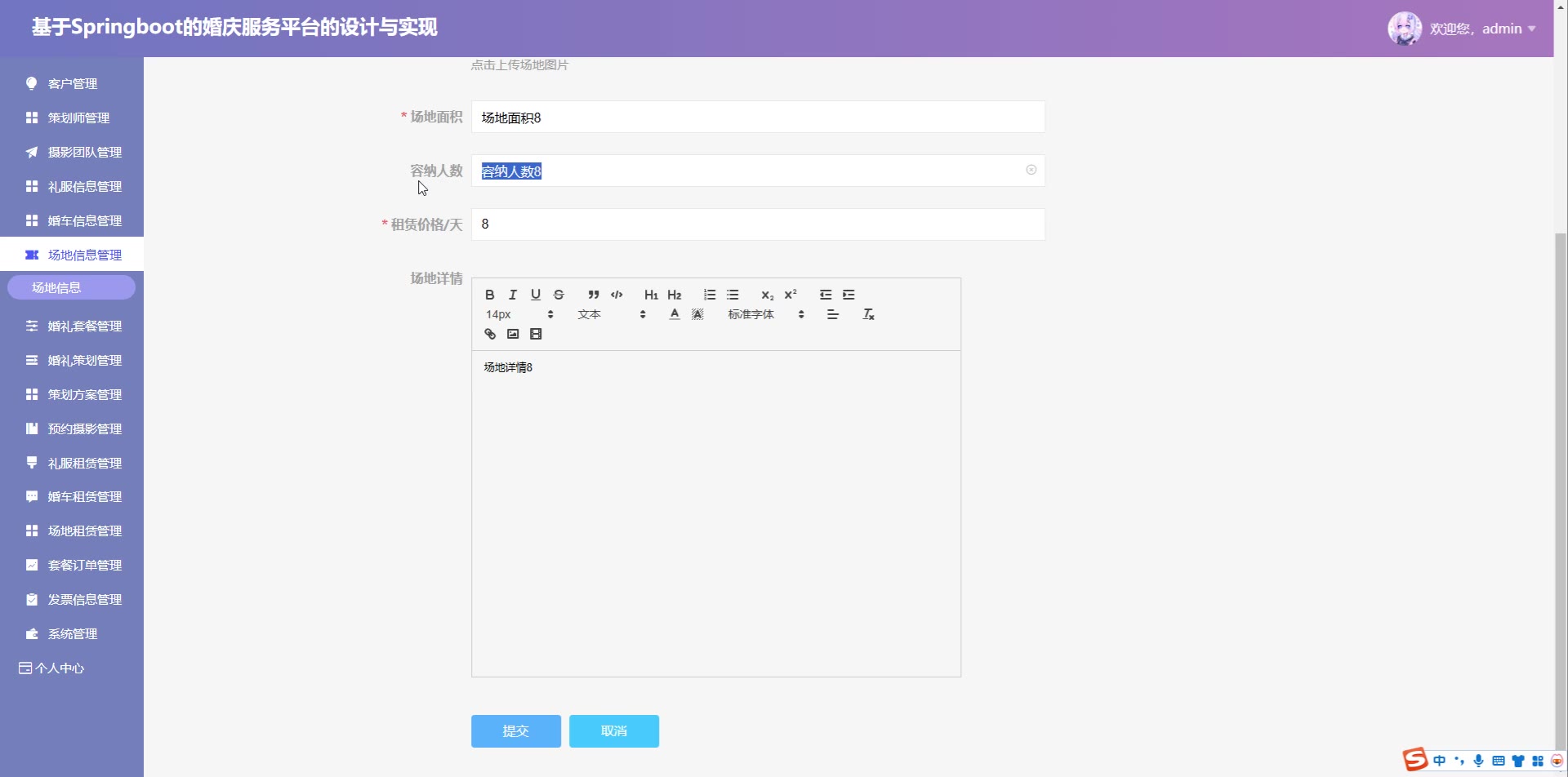Toggle underline formatting in the editor

point(536,295)
